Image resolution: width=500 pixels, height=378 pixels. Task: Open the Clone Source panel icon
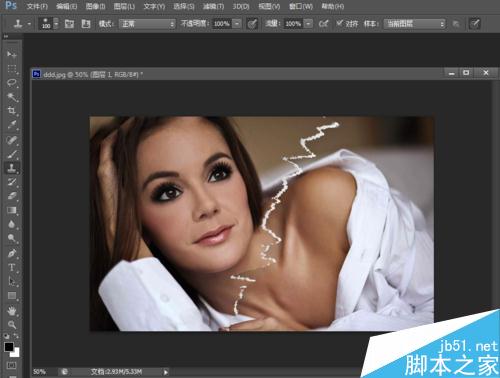[x=86, y=24]
